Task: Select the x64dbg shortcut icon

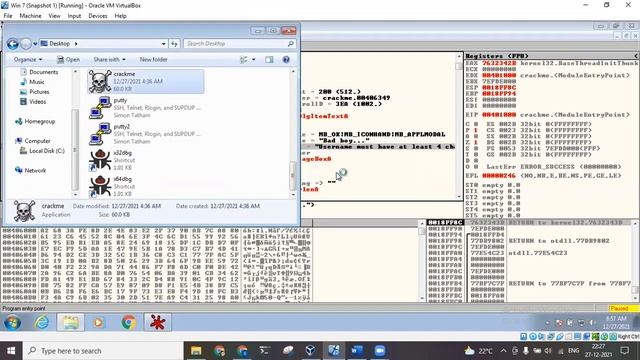Action: [100, 186]
